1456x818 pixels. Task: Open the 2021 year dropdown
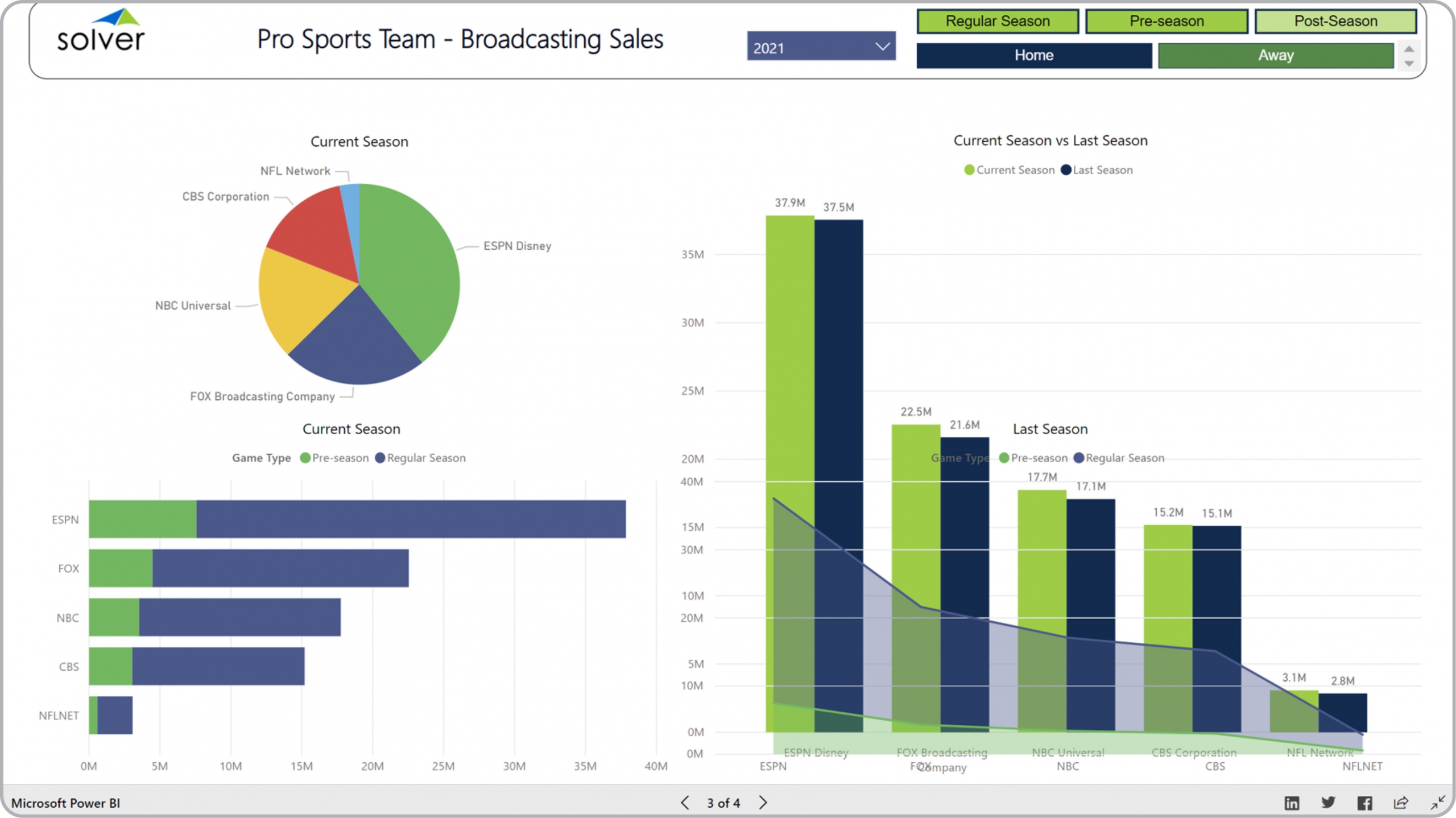821,47
